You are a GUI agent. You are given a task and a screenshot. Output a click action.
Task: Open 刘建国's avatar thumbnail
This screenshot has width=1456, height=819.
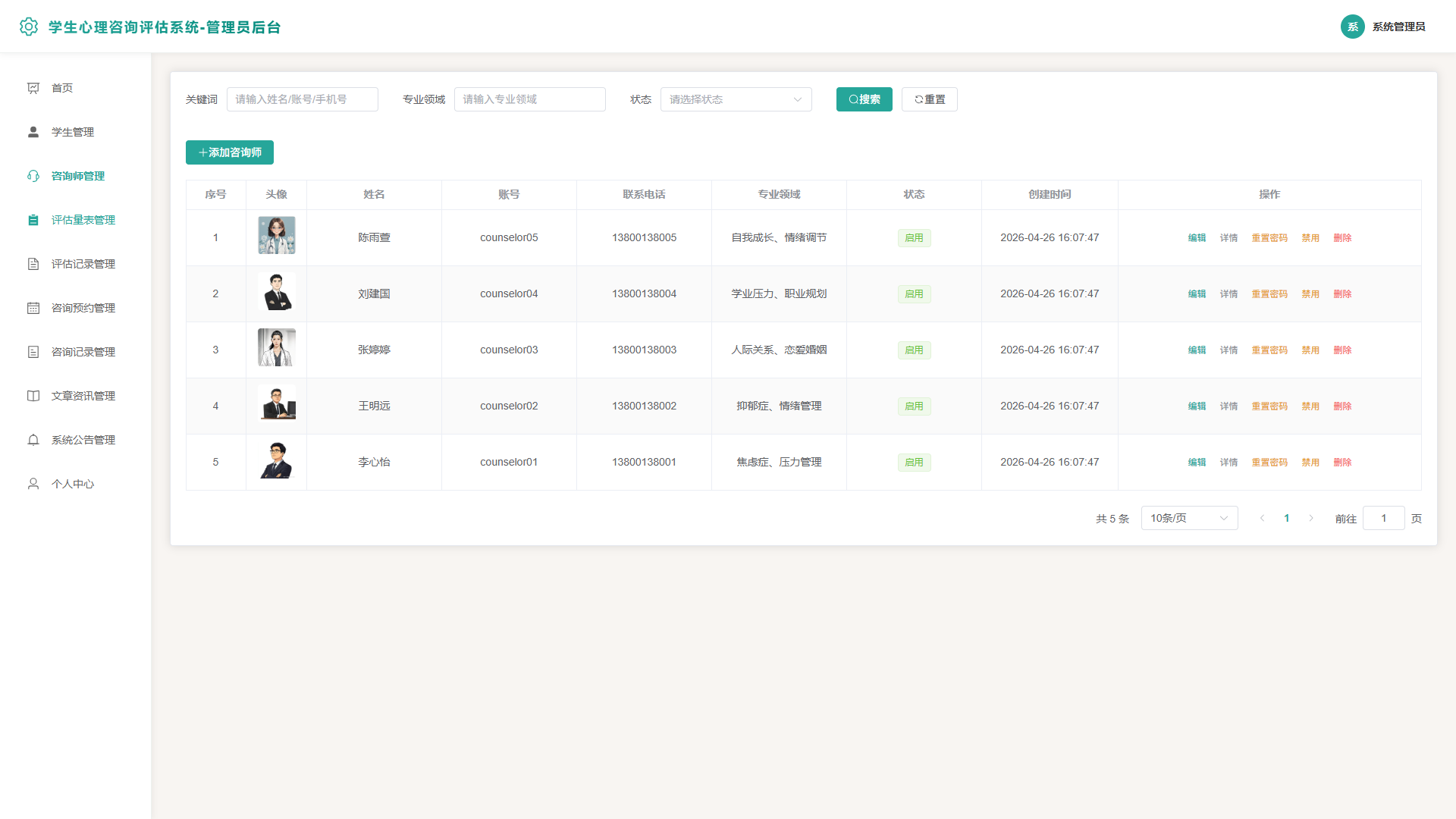(277, 291)
